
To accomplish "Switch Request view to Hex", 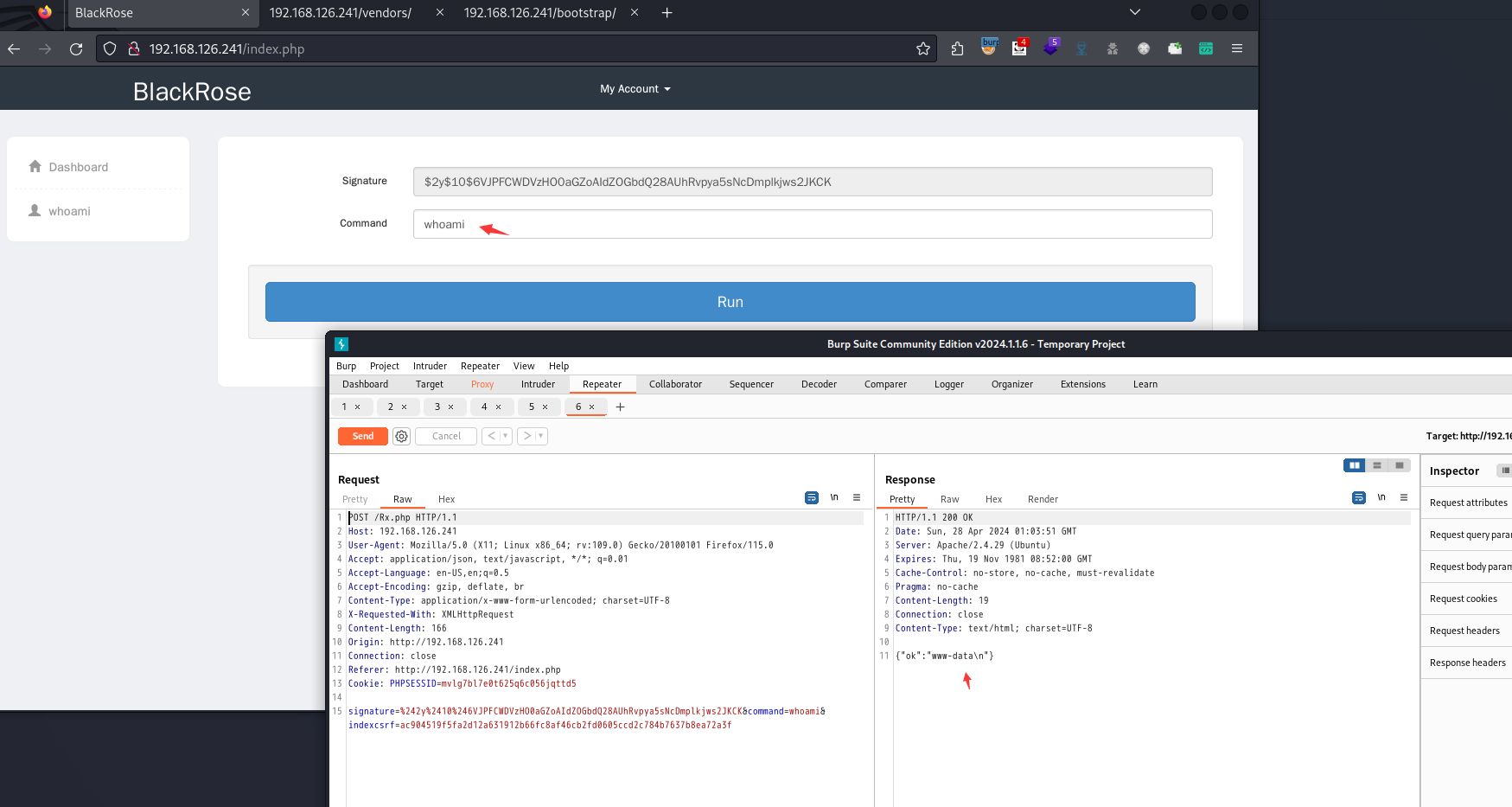I will click(x=446, y=499).
